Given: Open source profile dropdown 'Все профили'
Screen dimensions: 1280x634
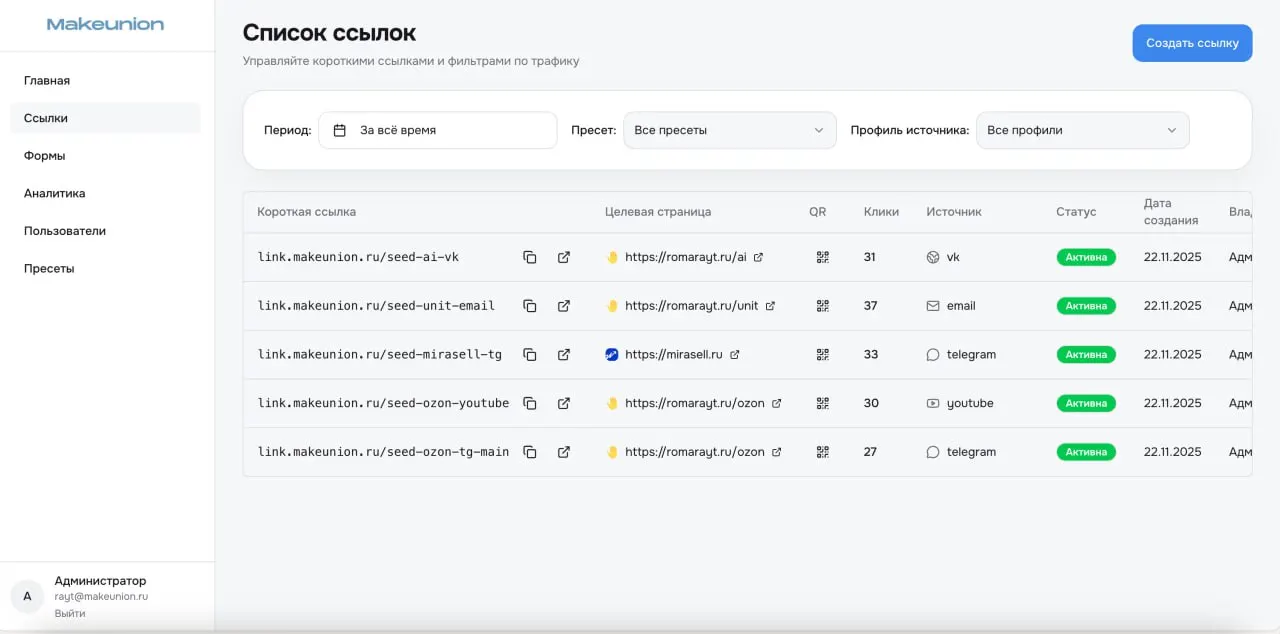Looking at the screenshot, I should point(1083,130).
